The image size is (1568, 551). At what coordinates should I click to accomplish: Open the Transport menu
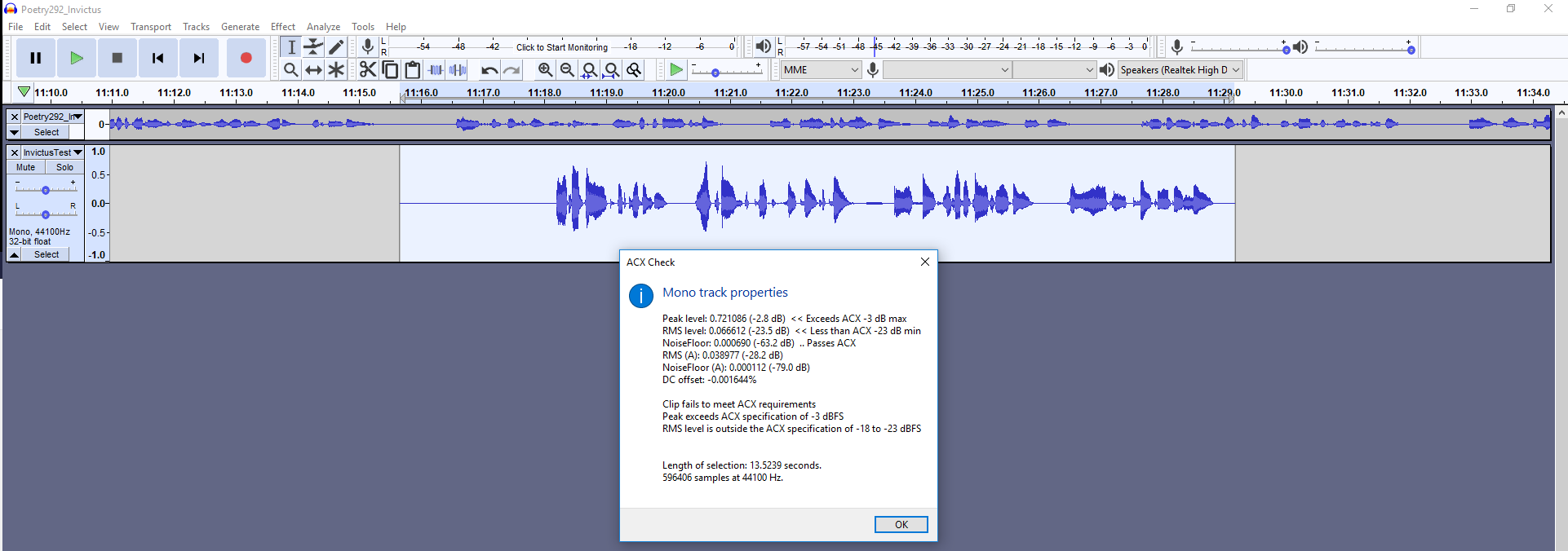pos(151,27)
